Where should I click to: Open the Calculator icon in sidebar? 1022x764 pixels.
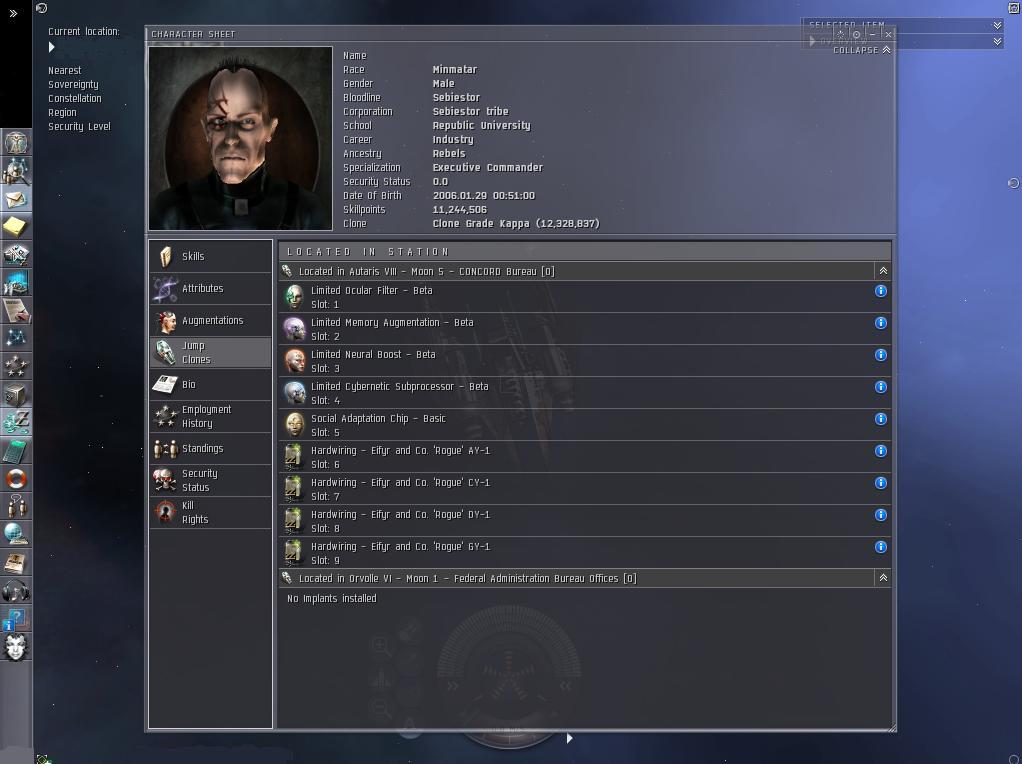point(16,450)
